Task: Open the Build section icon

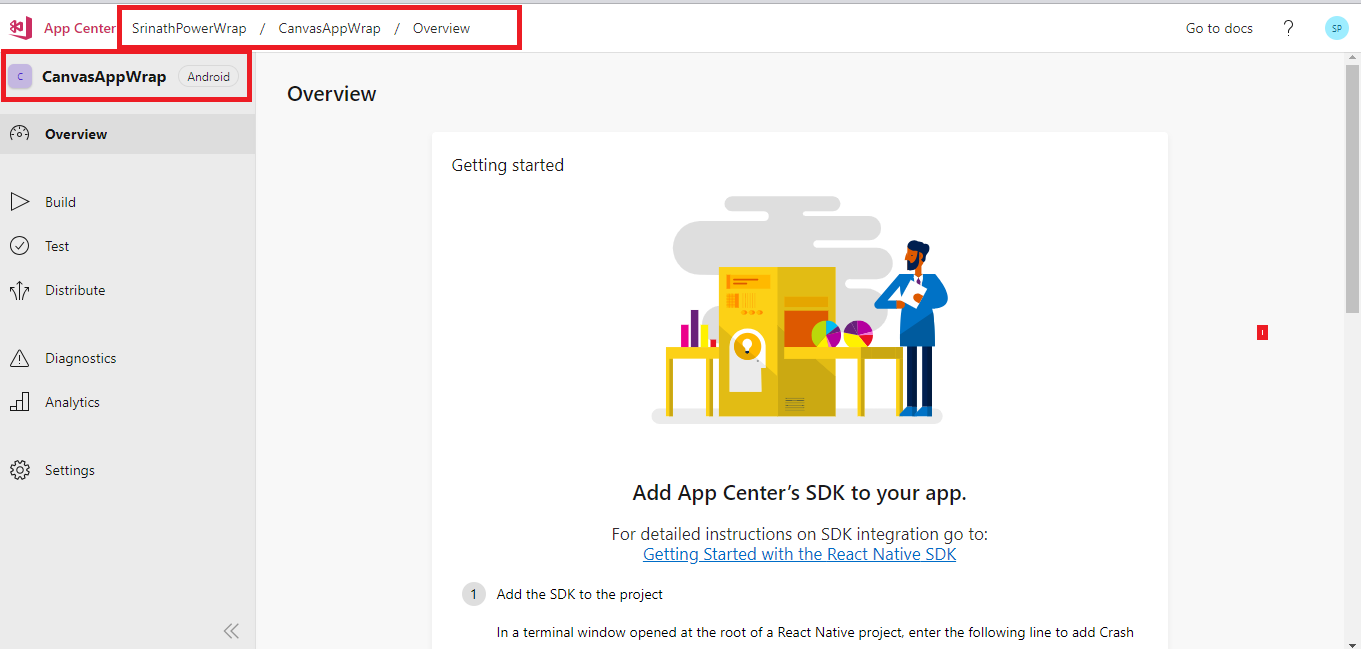Action: (20, 202)
